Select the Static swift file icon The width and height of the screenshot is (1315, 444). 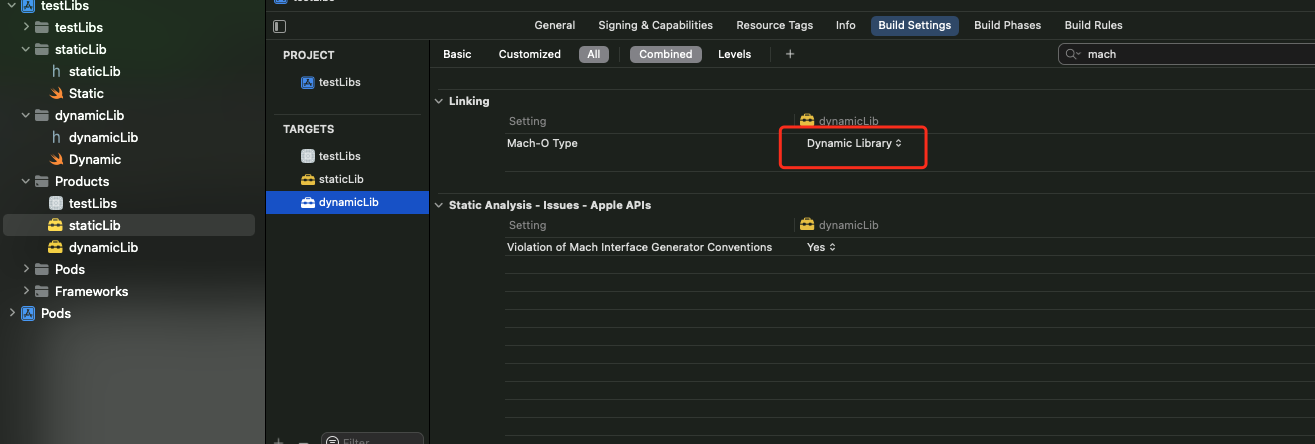pyautogui.click(x=56, y=93)
